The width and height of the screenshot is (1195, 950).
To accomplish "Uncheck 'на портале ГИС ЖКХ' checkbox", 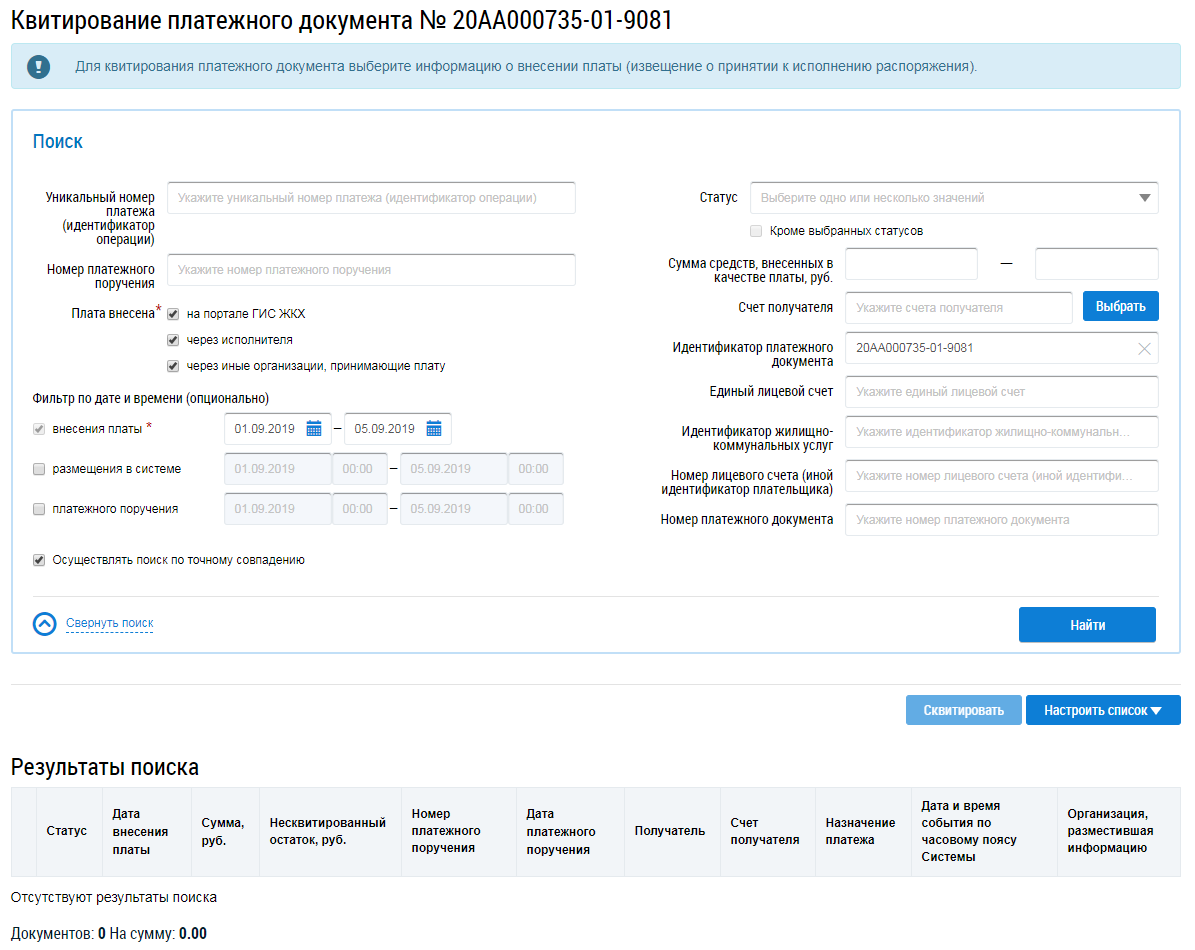I will pos(173,314).
